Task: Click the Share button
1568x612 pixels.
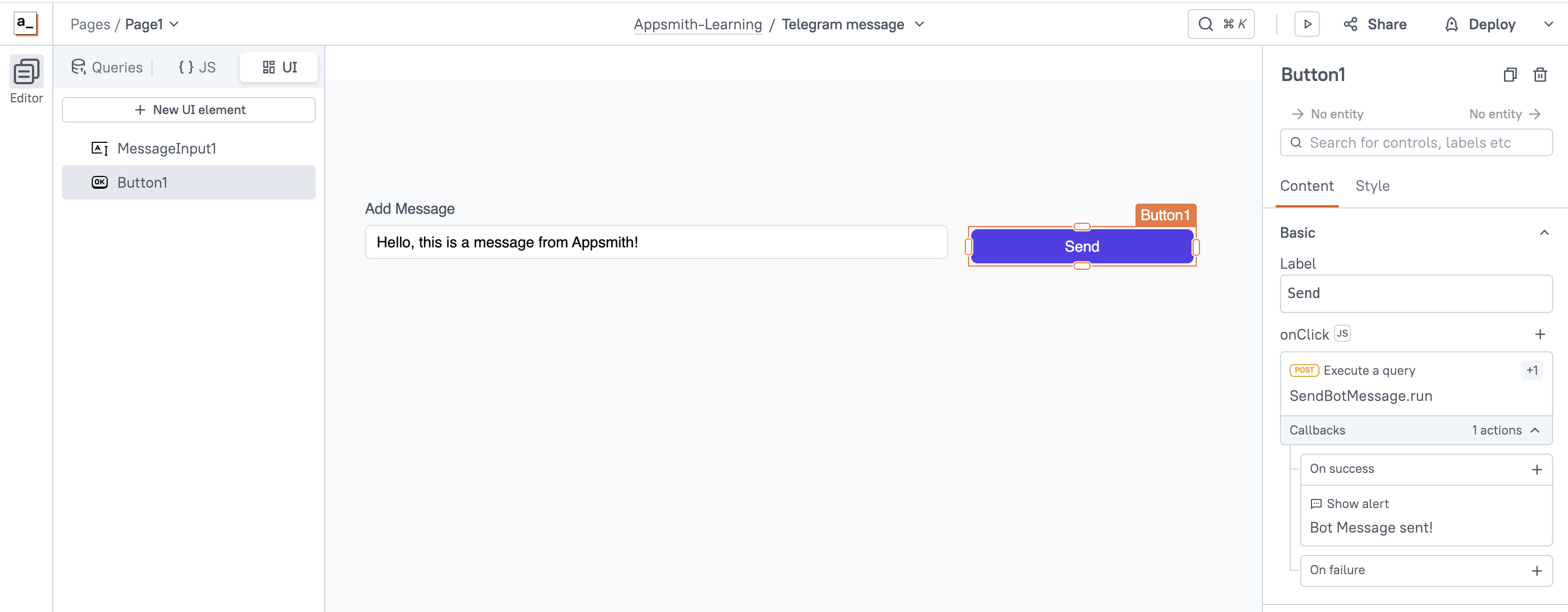Action: point(1375,25)
